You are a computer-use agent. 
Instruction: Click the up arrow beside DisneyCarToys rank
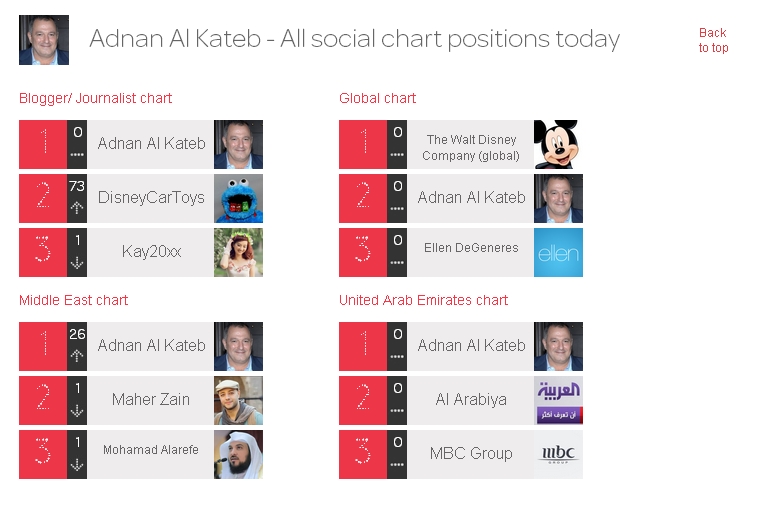tap(77, 208)
